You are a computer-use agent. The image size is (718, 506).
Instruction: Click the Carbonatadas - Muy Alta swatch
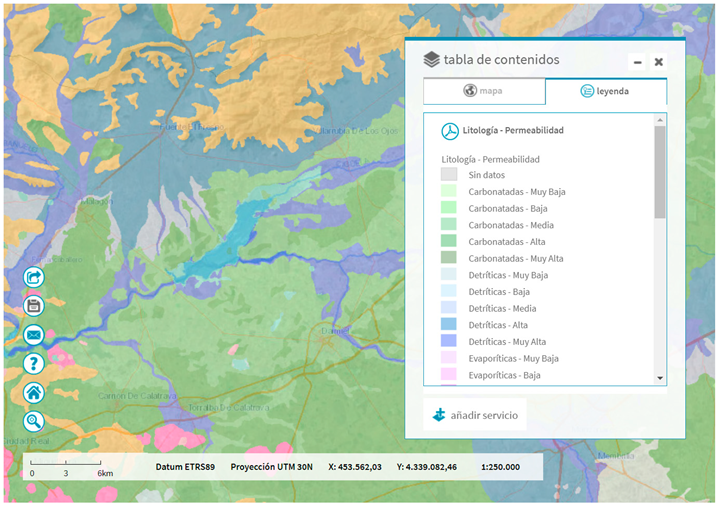click(449, 258)
